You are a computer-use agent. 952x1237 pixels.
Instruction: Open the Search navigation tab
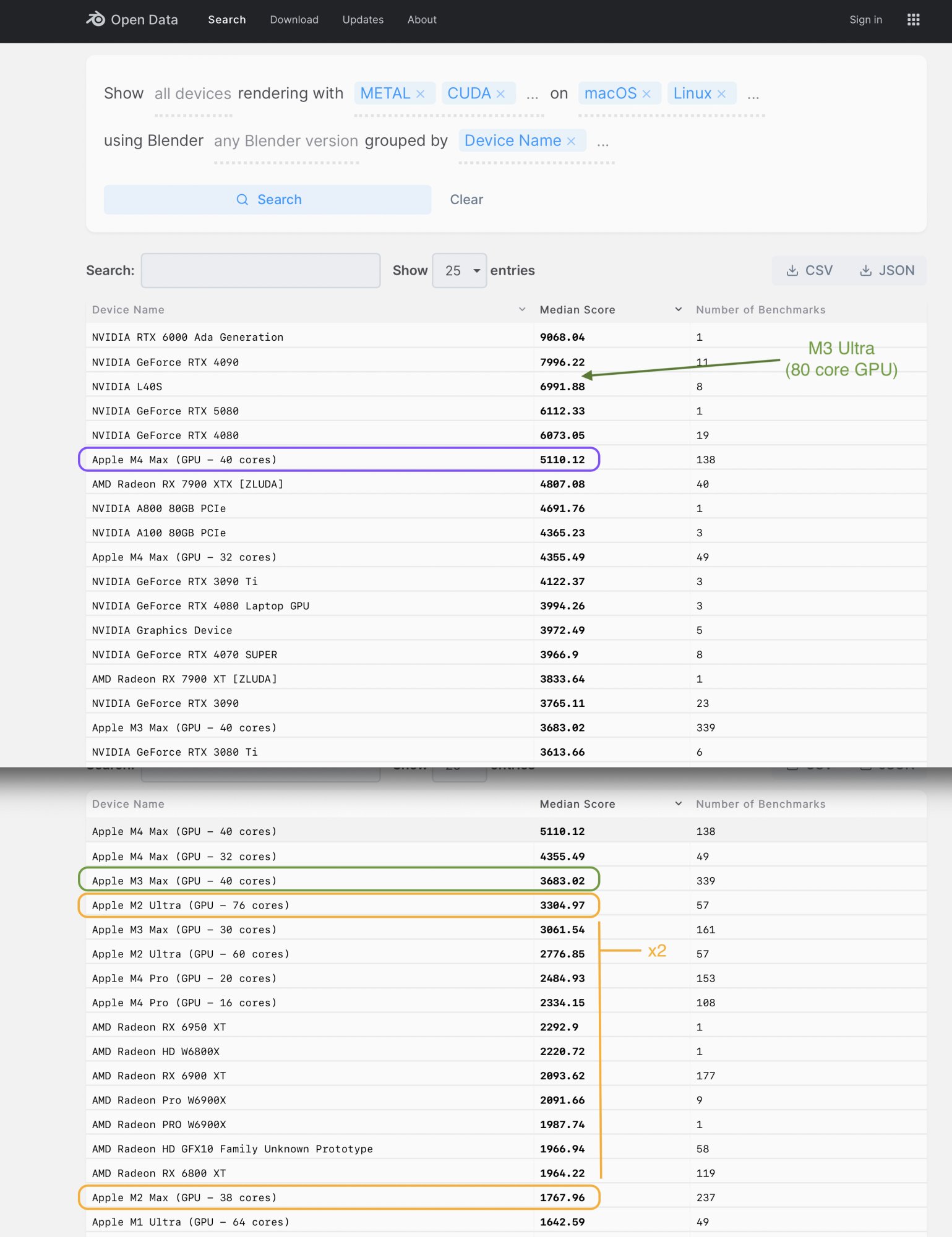tap(227, 20)
